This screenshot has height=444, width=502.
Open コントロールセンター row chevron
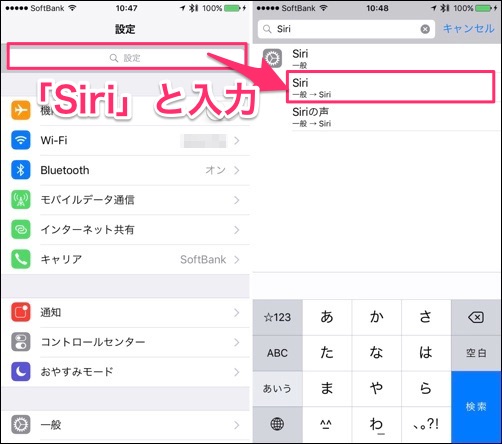point(237,342)
